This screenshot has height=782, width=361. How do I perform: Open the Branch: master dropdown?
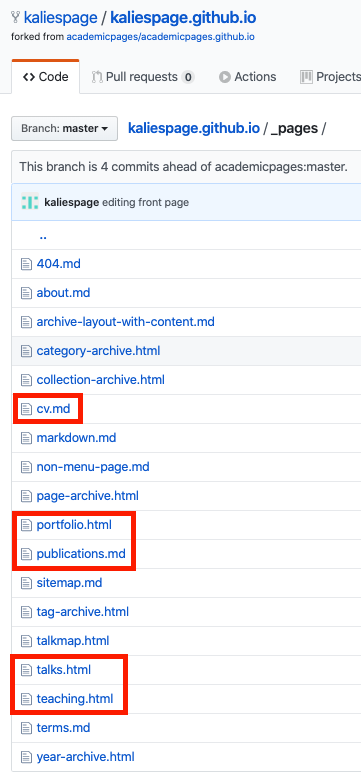pos(64,128)
